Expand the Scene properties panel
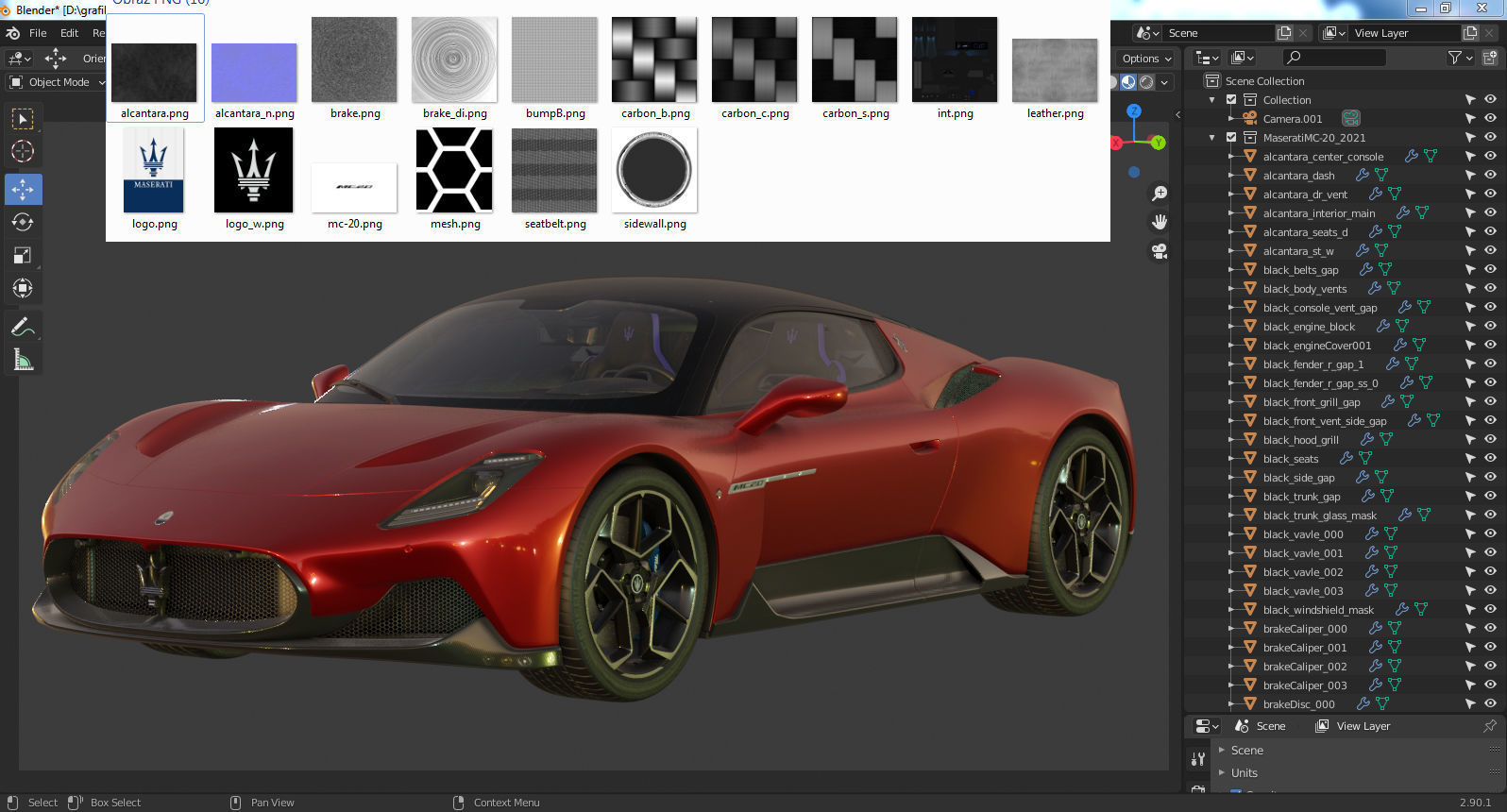Viewport: 1507px width, 812px height. (x=1222, y=751)
